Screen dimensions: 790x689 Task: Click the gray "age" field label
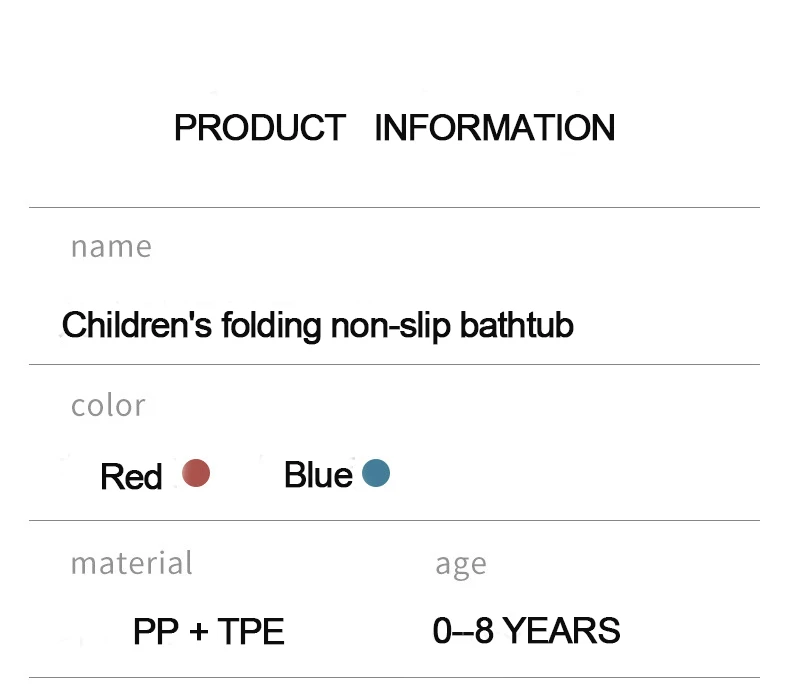[x=460, y=565]
